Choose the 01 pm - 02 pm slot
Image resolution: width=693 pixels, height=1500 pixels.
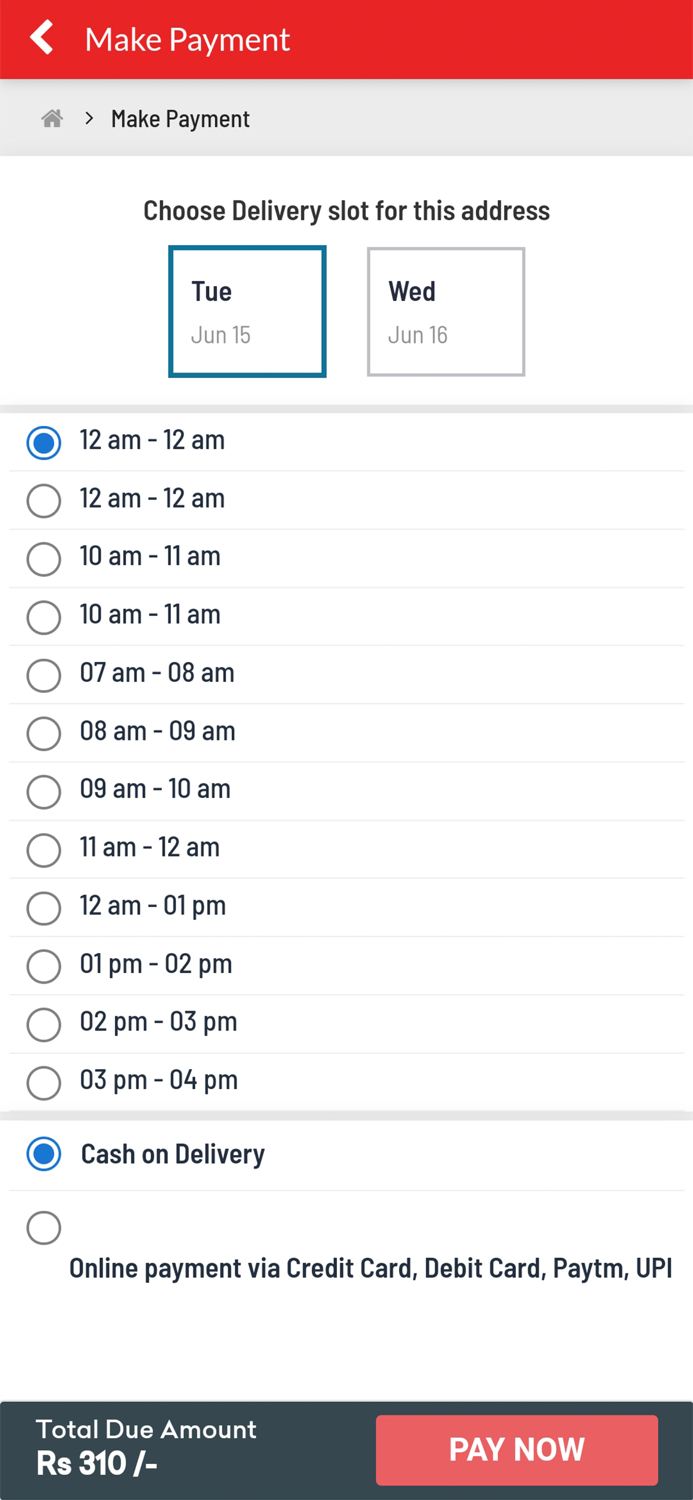(x=44, y=966)
